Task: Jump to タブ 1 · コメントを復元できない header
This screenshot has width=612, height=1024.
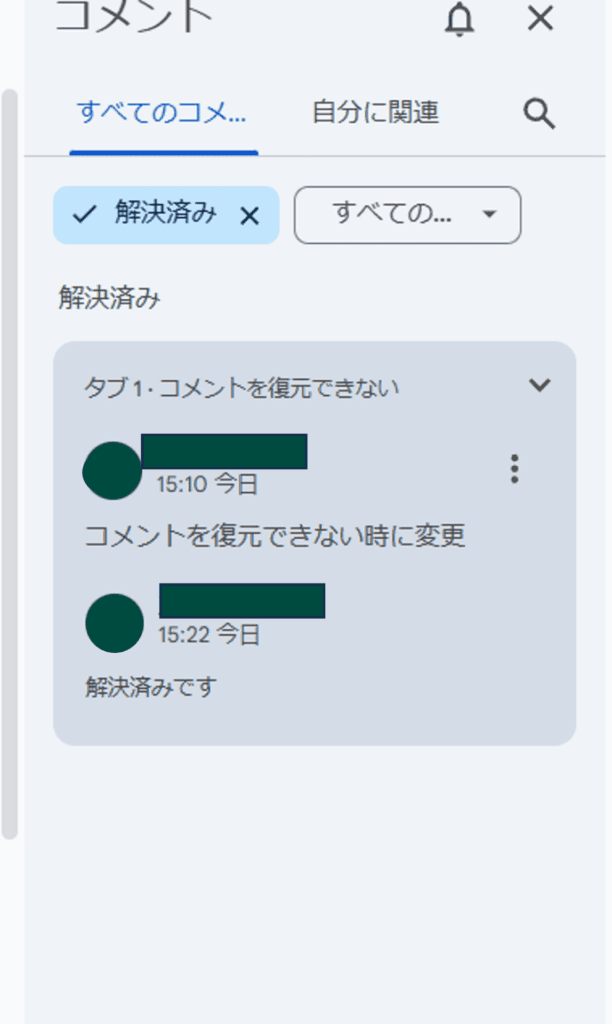Action: click(241, 387)
